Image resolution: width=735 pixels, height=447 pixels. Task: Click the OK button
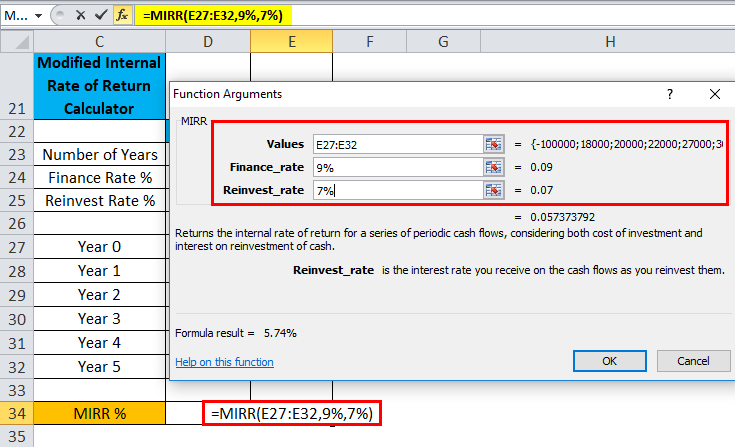click(x=609, y=361)
